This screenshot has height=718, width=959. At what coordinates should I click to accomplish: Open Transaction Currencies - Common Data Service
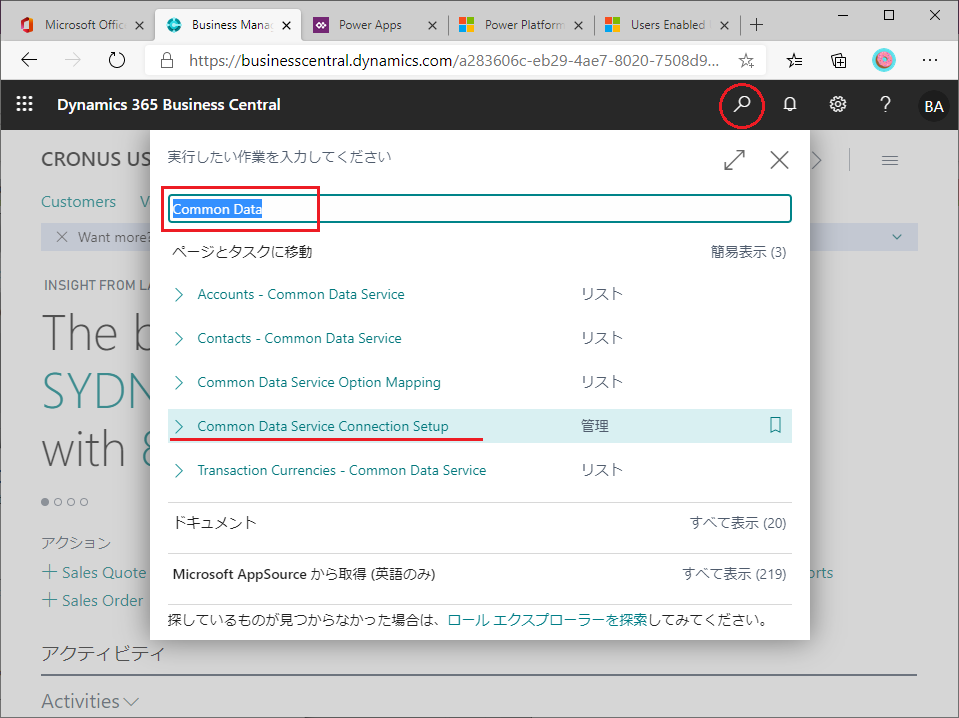tap(341, 470)
